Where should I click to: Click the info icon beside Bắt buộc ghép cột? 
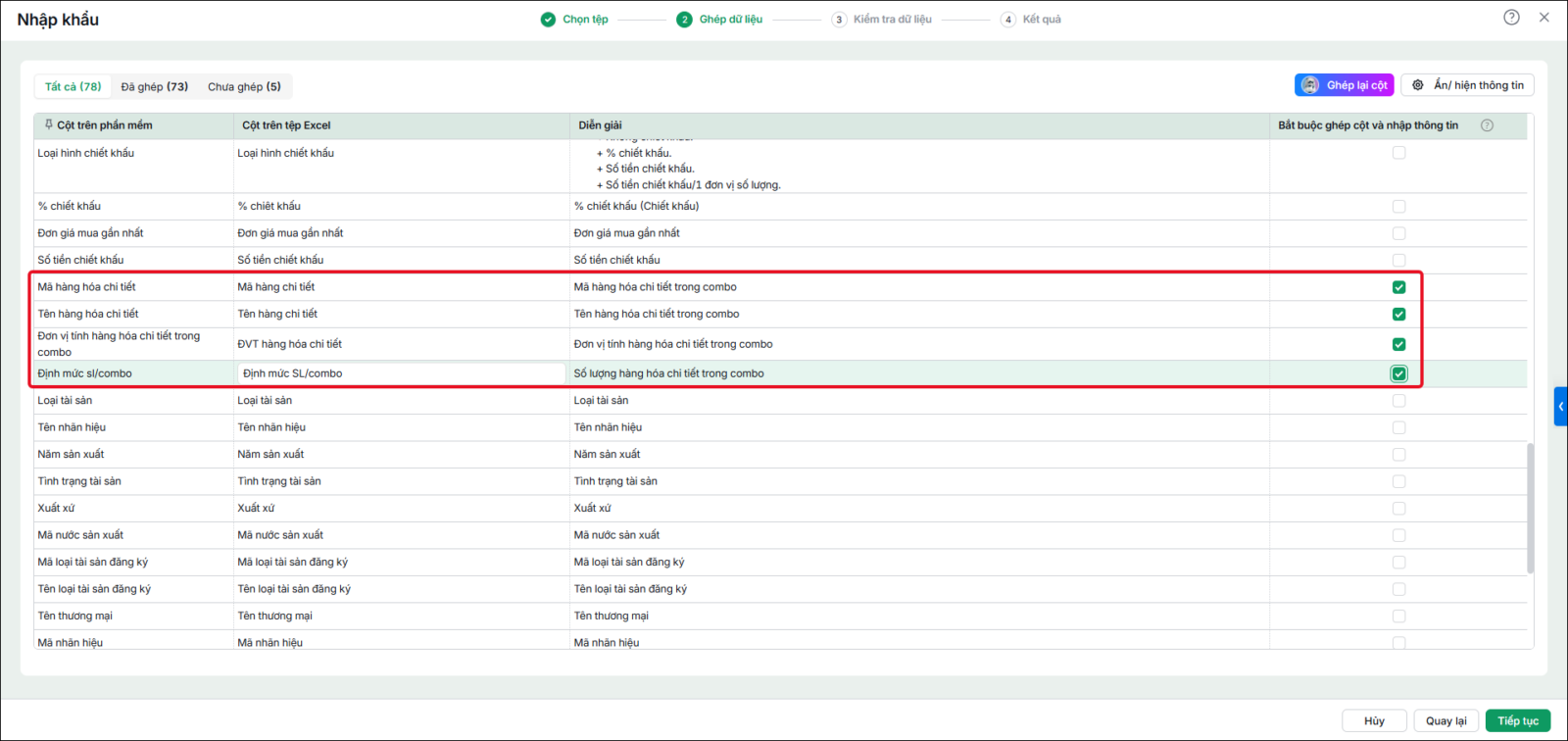click(x=1487, y=125)
